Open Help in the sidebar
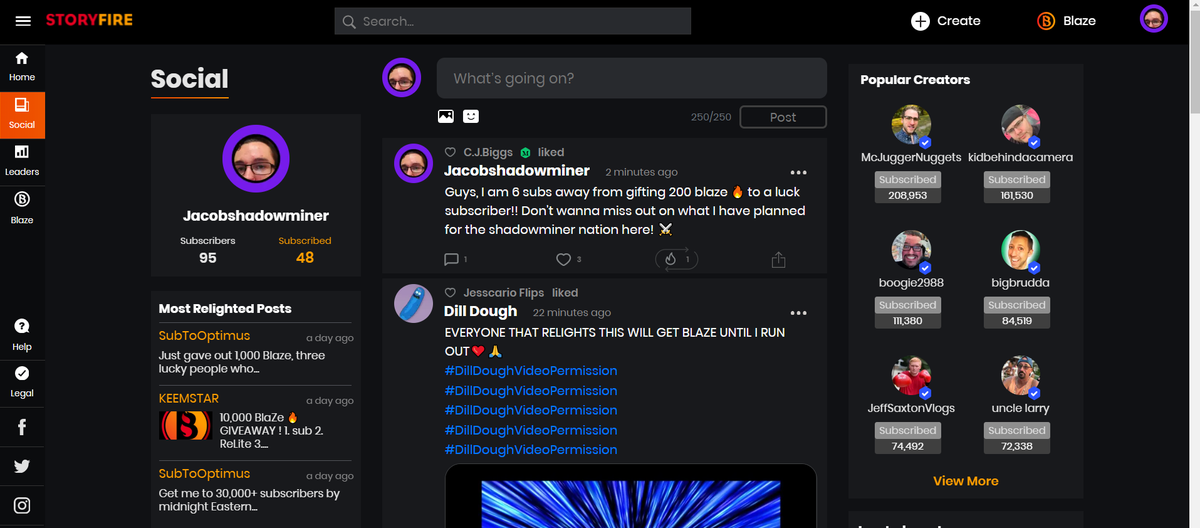The height and width of the screenshot is (528, 1200). (22, 335)
